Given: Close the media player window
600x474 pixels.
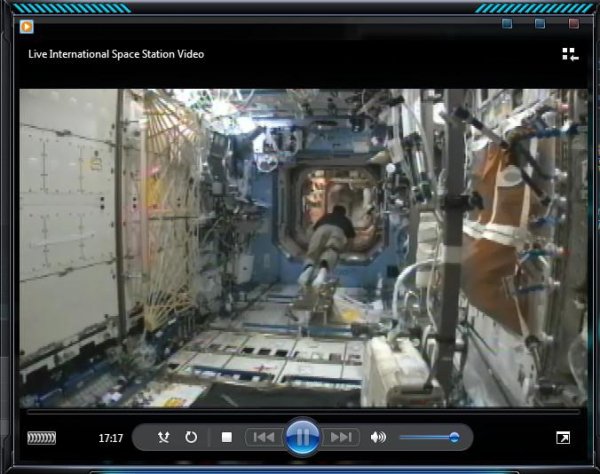Looking at the screenshot, I should click(x=574, y=24).
